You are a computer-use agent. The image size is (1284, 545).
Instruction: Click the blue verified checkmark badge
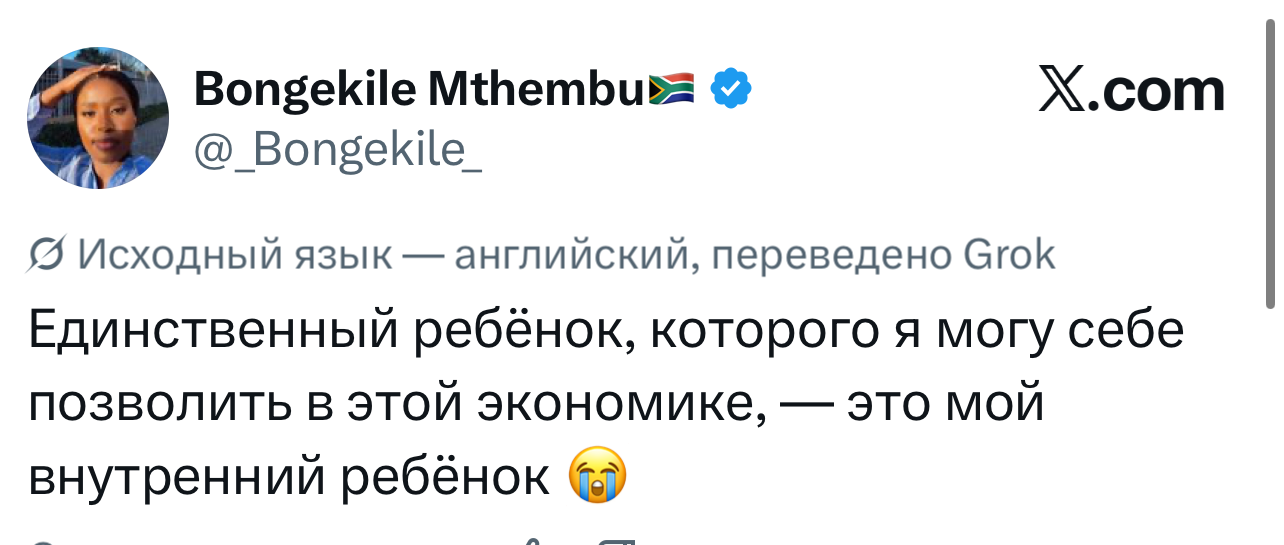pos(731,91)
